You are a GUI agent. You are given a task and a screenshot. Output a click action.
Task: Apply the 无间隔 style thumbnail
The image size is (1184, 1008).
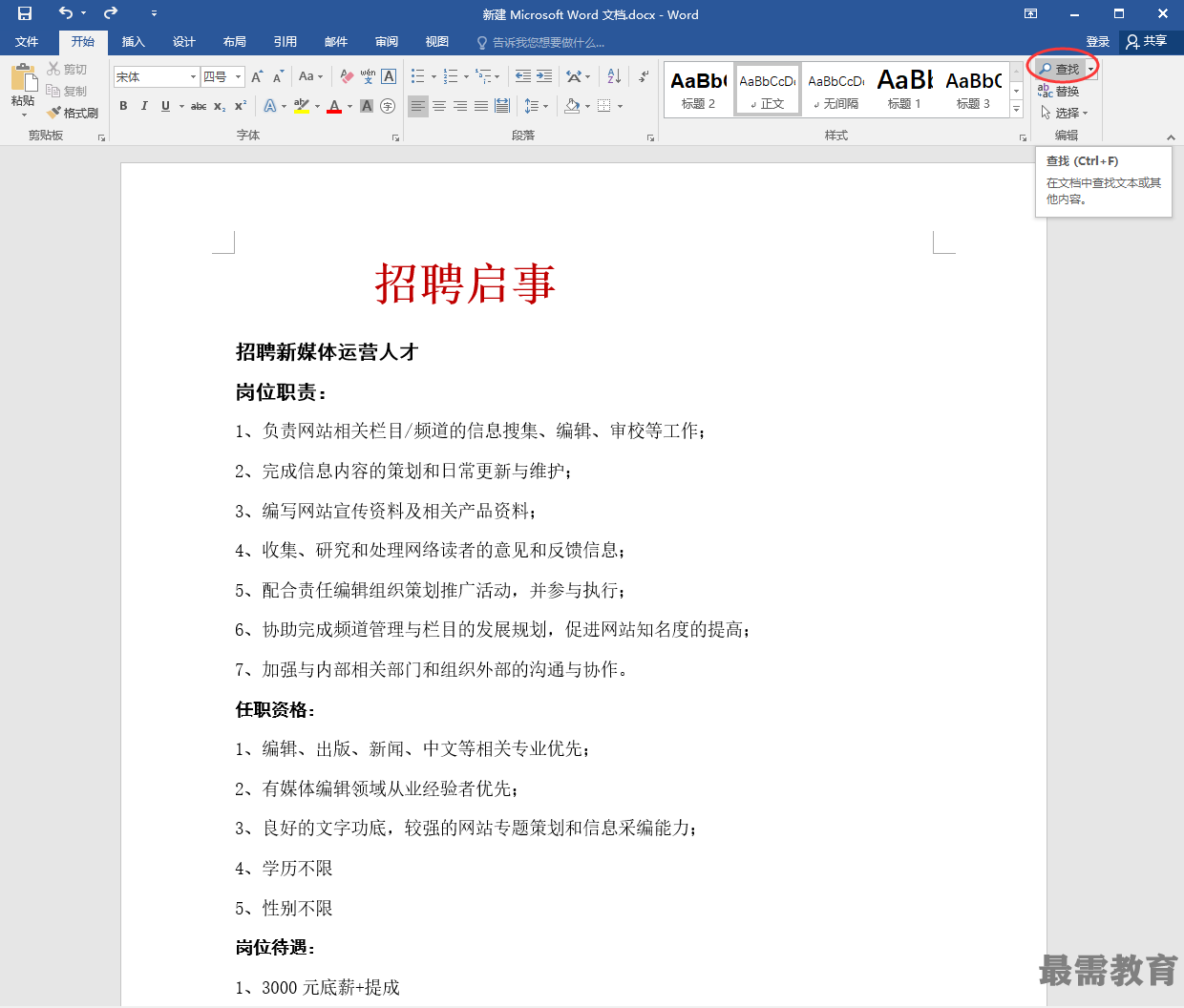(835, 90)
